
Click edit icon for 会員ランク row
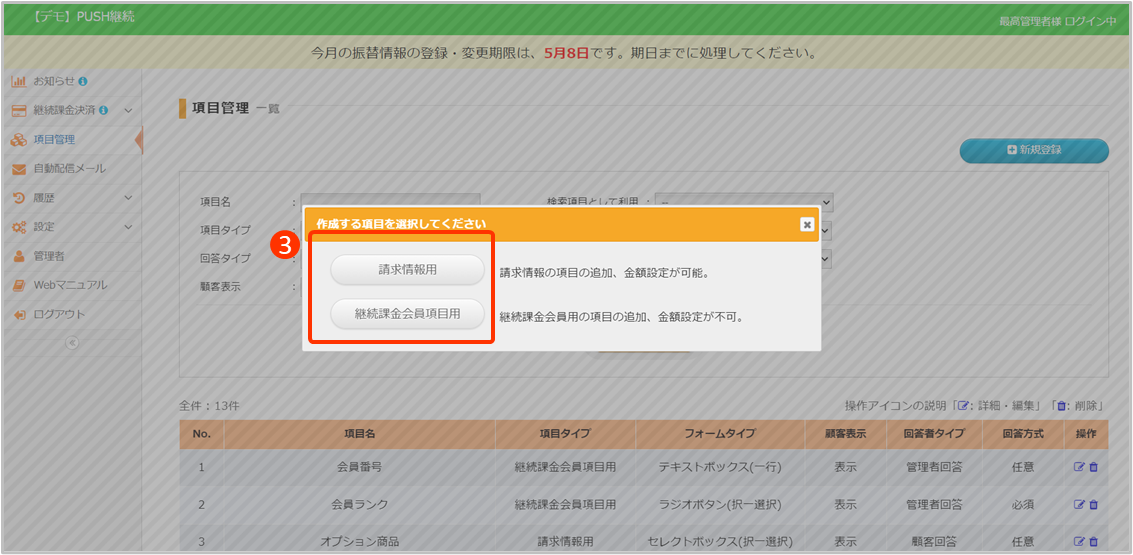pyautogui.click(x=1079, y=504)
